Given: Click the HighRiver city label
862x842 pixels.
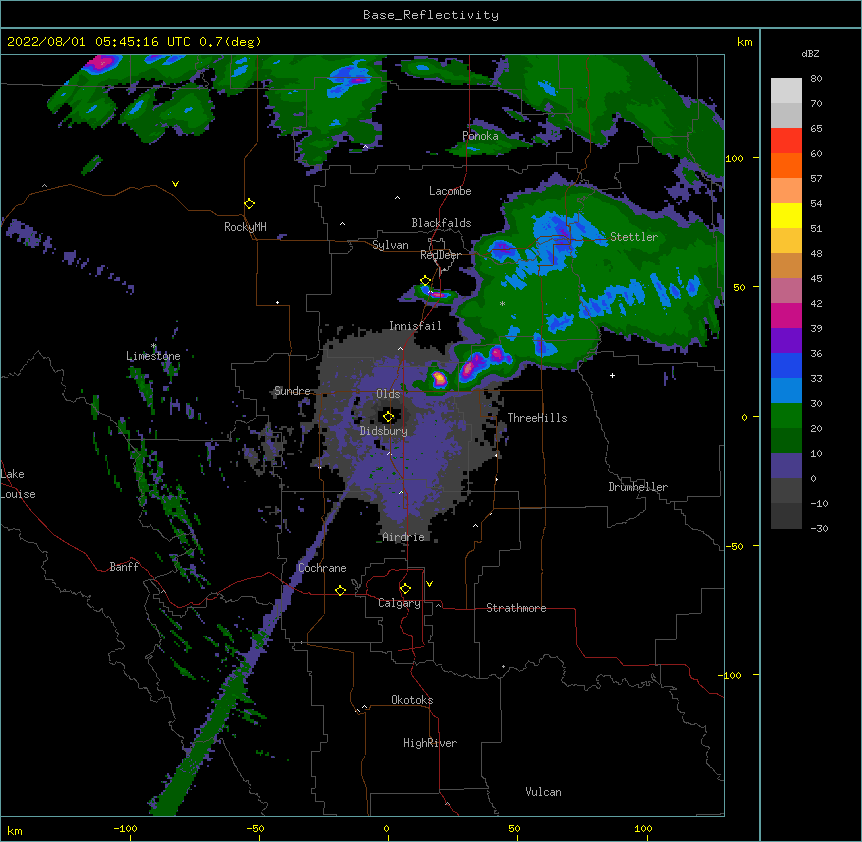Looking at the screenshot, I should pos(430,743).
